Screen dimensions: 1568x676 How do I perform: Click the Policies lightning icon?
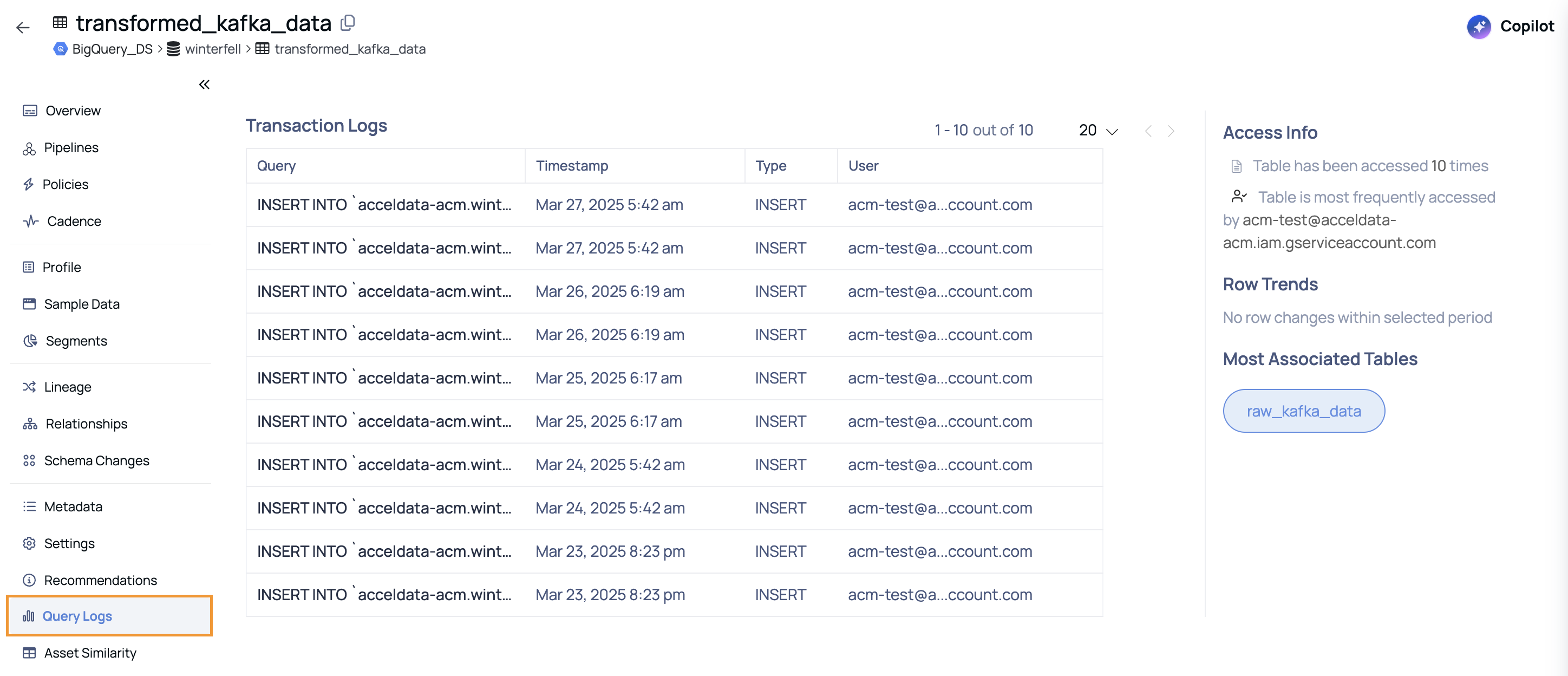pos(29,185)
